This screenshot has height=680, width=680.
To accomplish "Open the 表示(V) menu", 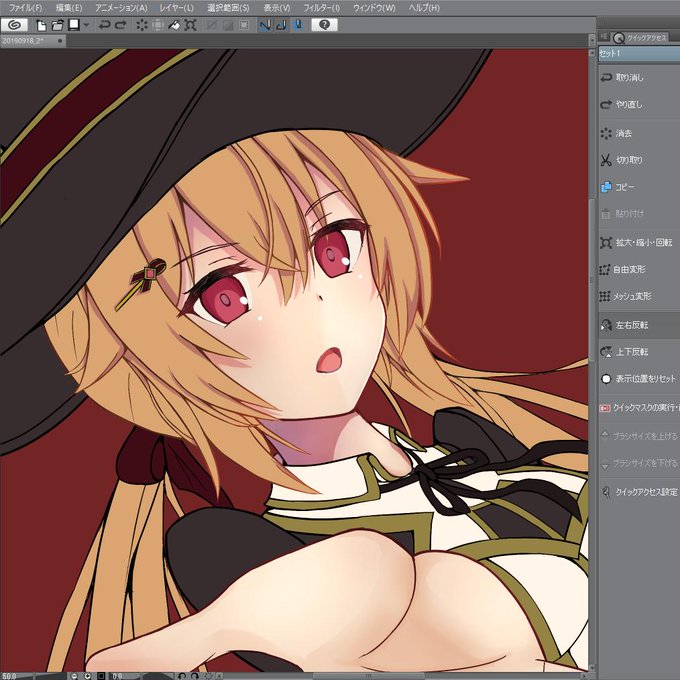I will (x=277, y=8).
